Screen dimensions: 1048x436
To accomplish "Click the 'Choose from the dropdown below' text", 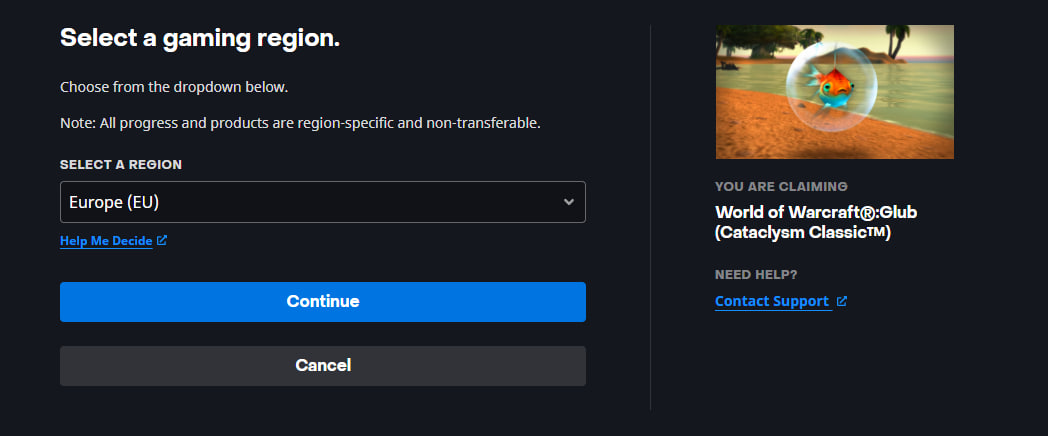I will [x=174, y=87].
